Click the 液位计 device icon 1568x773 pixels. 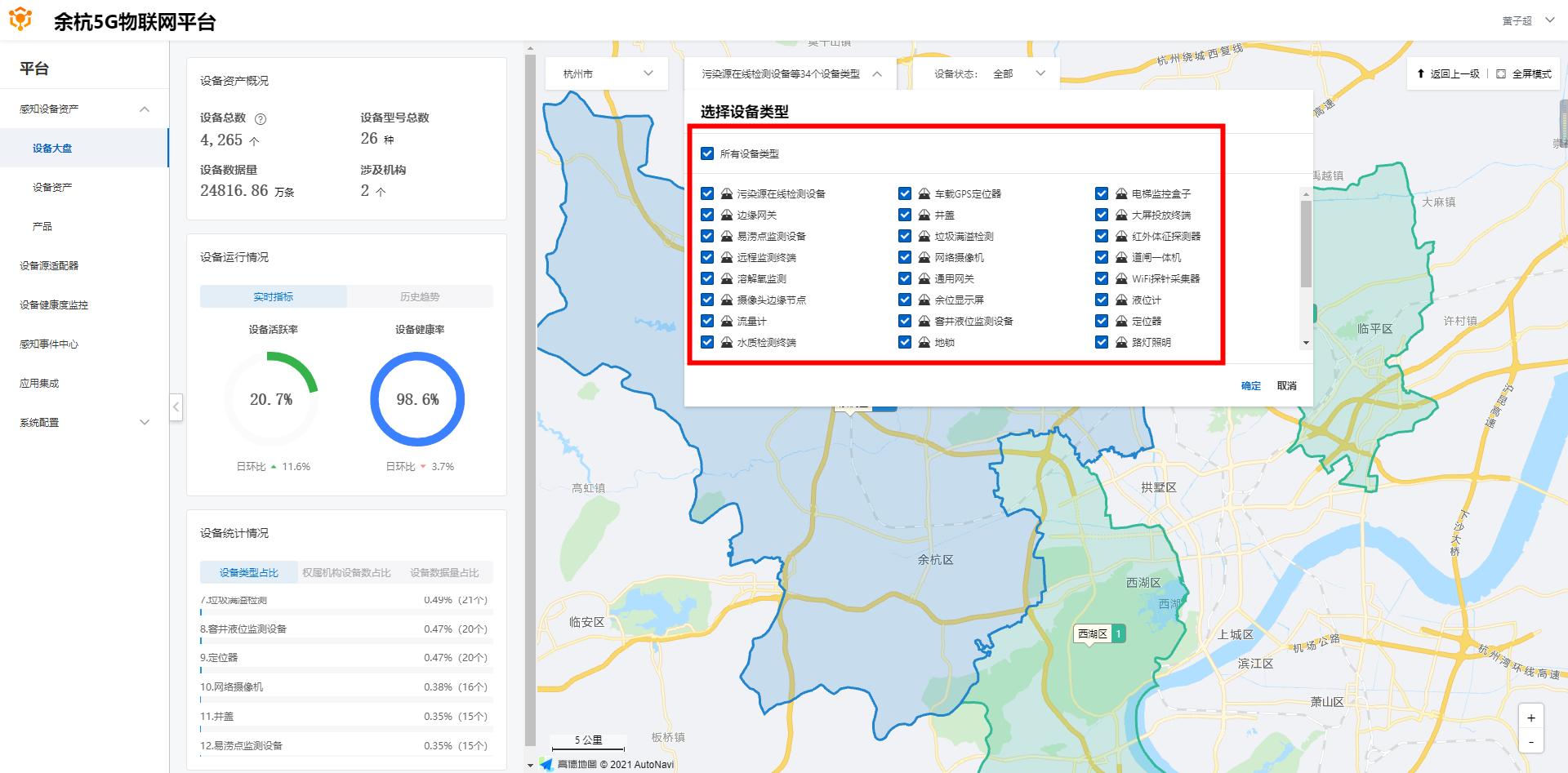click(x=1122, y=300)
